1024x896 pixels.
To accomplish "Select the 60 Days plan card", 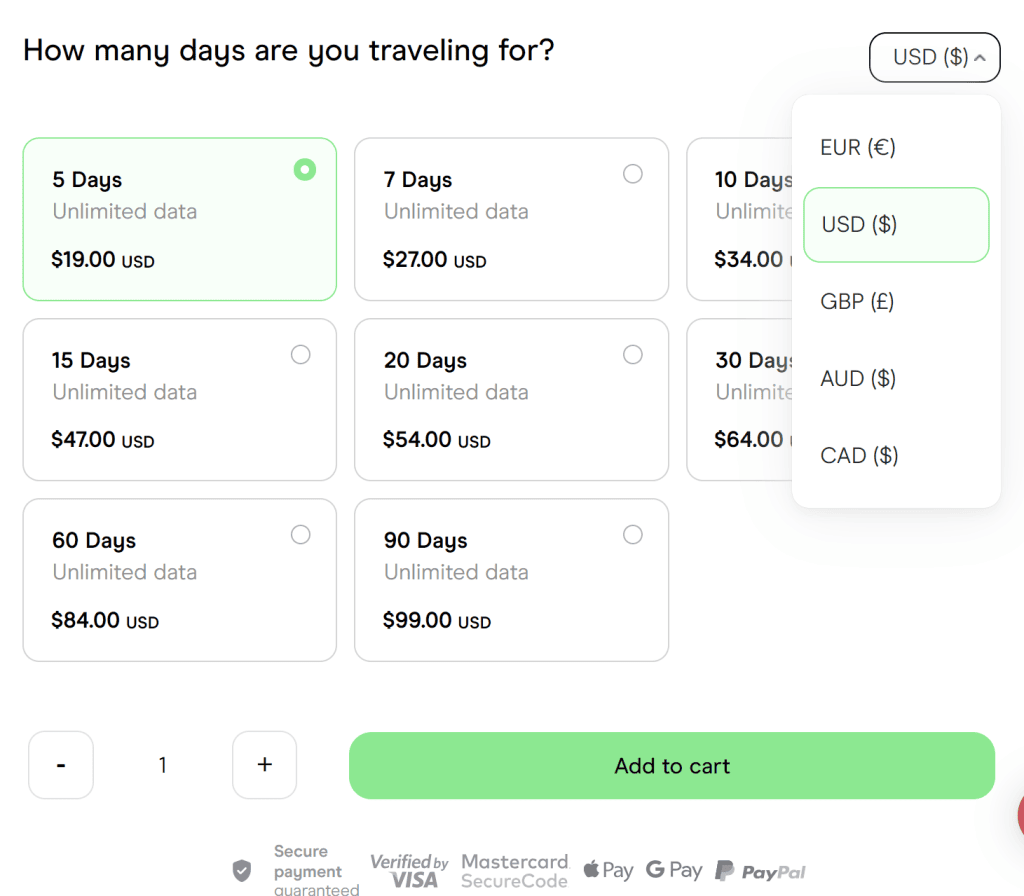I will point(179,580).
